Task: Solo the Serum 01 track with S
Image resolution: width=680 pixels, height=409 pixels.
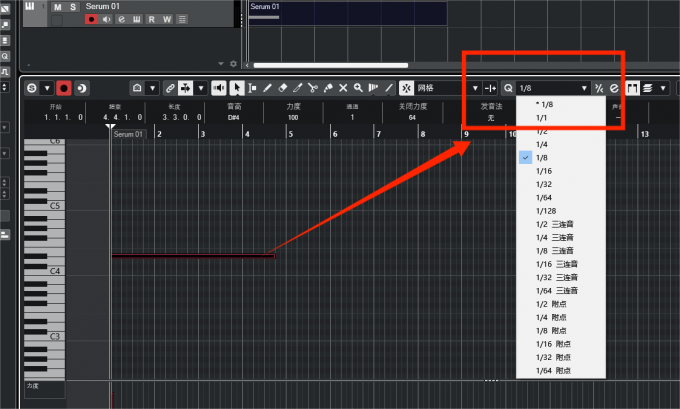Action: point(73,7)
